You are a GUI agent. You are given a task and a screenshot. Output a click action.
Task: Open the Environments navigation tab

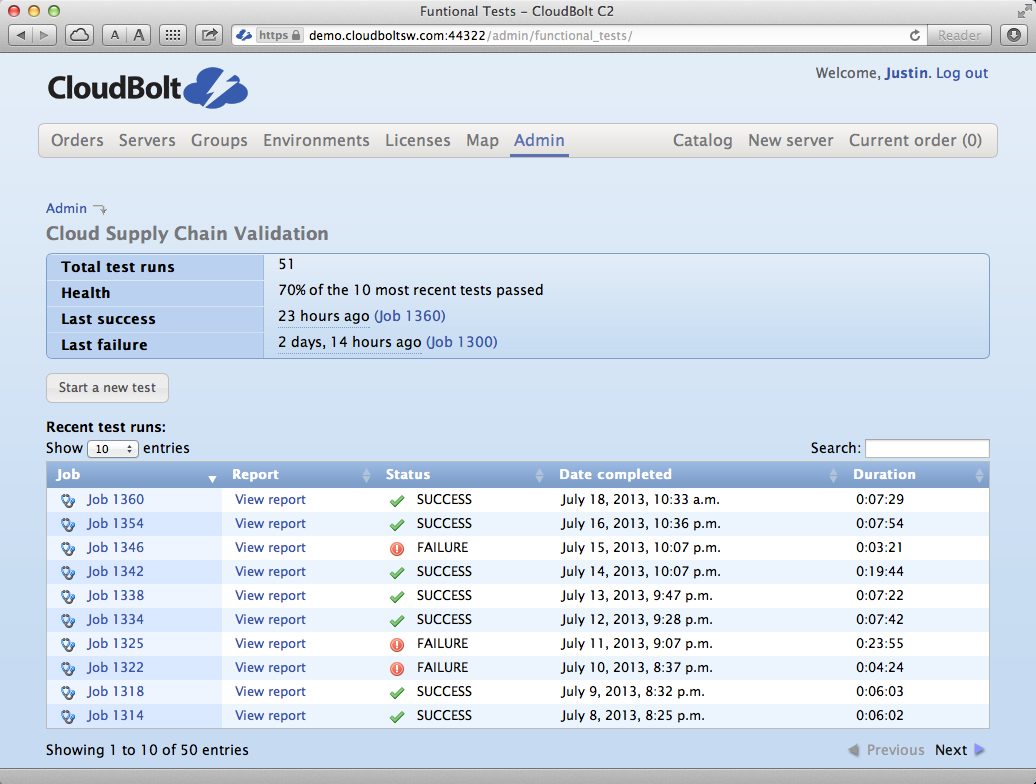pyautogui.click(x=316, y=140)
